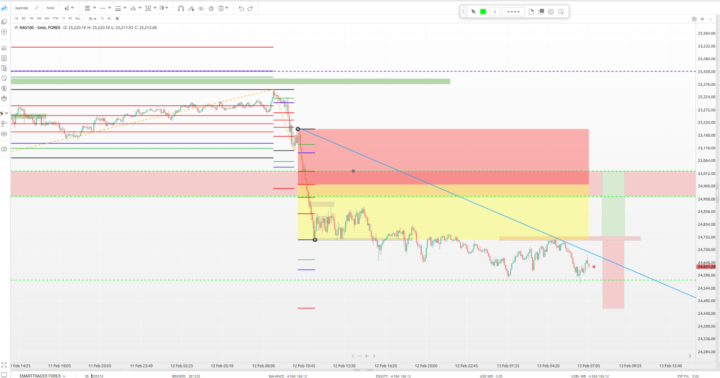This screenshot has height=378, width=720.
Task: Select the ALL range tab
Action: point(78,18)
